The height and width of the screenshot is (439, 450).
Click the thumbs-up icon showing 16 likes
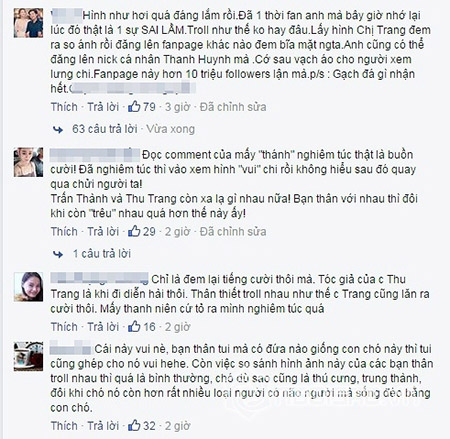[x=134, y=326]
